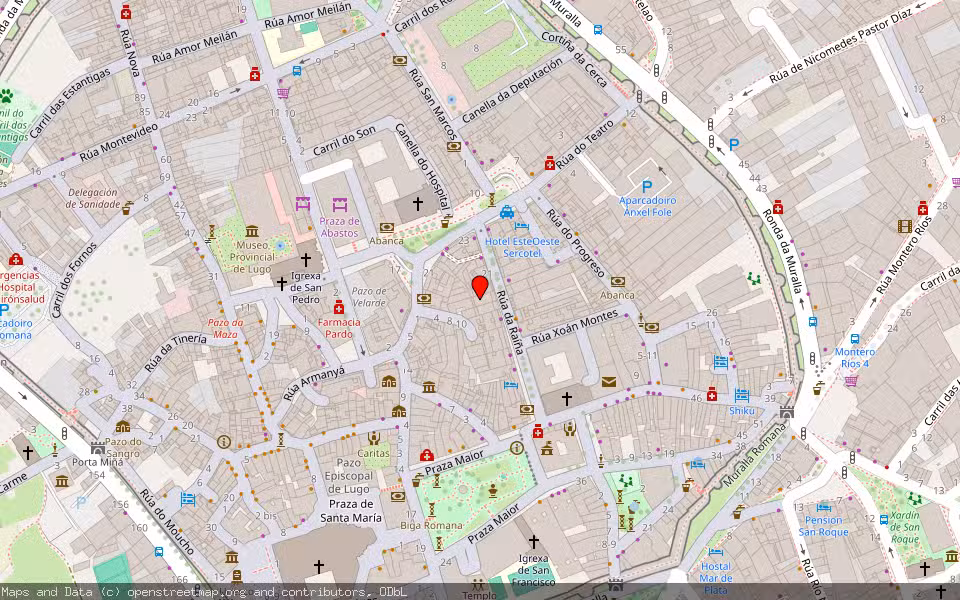Click the tourist information icon beside Praza Maior
The image size is (960, 600).
516,447
